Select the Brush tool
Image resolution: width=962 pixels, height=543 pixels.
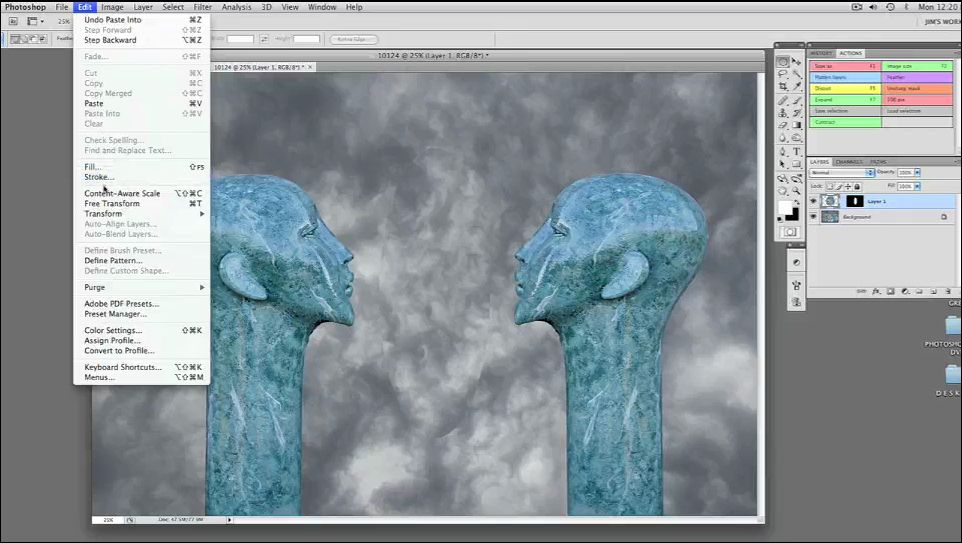click(797, 101)
